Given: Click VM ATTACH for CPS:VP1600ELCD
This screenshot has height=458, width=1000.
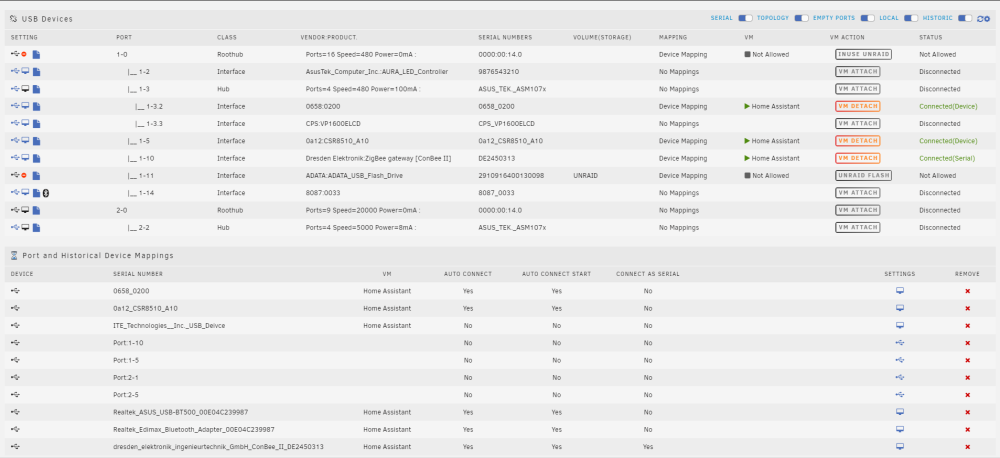Looking at the screenshot, I should 858,123.
